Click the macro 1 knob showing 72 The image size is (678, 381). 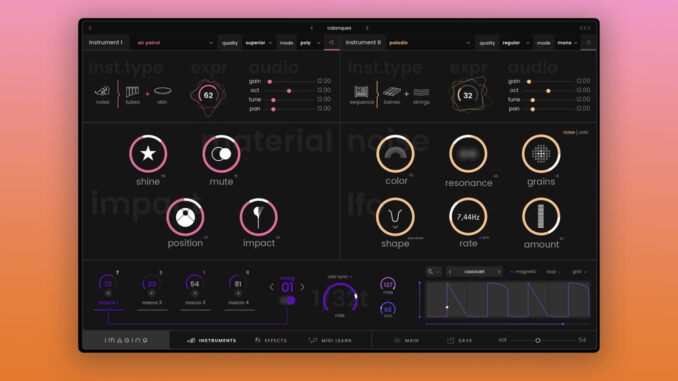pyautogui.click(x=108, y=284)
